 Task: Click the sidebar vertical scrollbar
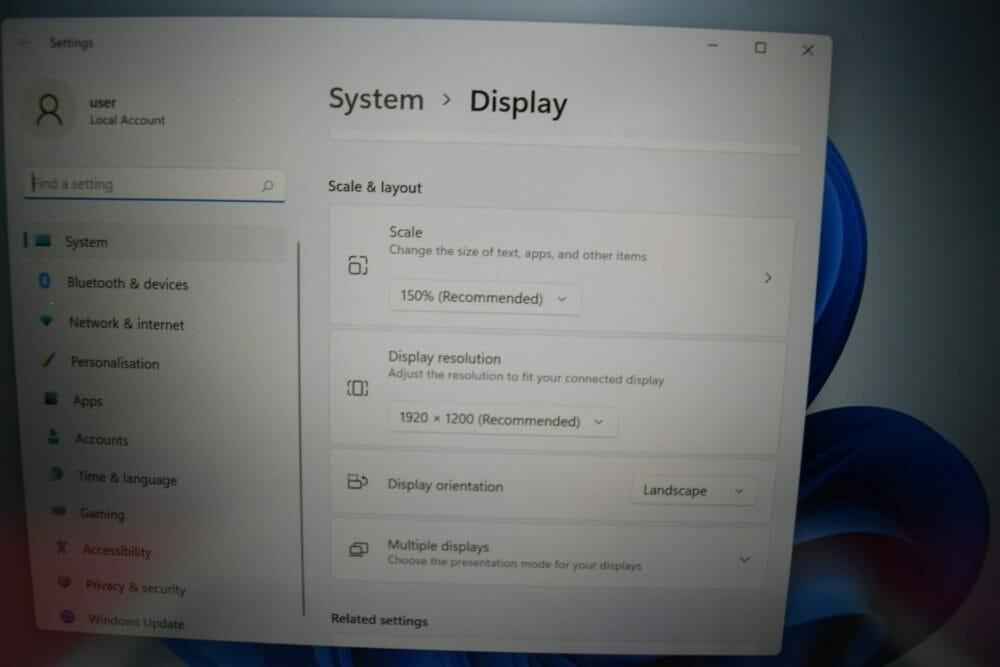tap(300, 427)
